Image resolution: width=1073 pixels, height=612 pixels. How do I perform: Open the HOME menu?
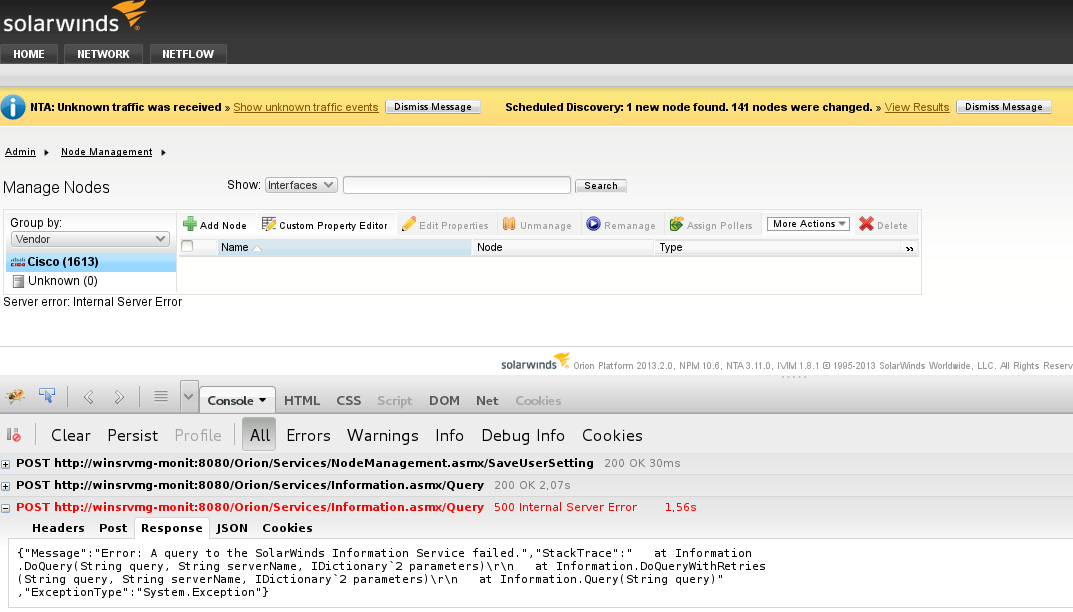29,54
